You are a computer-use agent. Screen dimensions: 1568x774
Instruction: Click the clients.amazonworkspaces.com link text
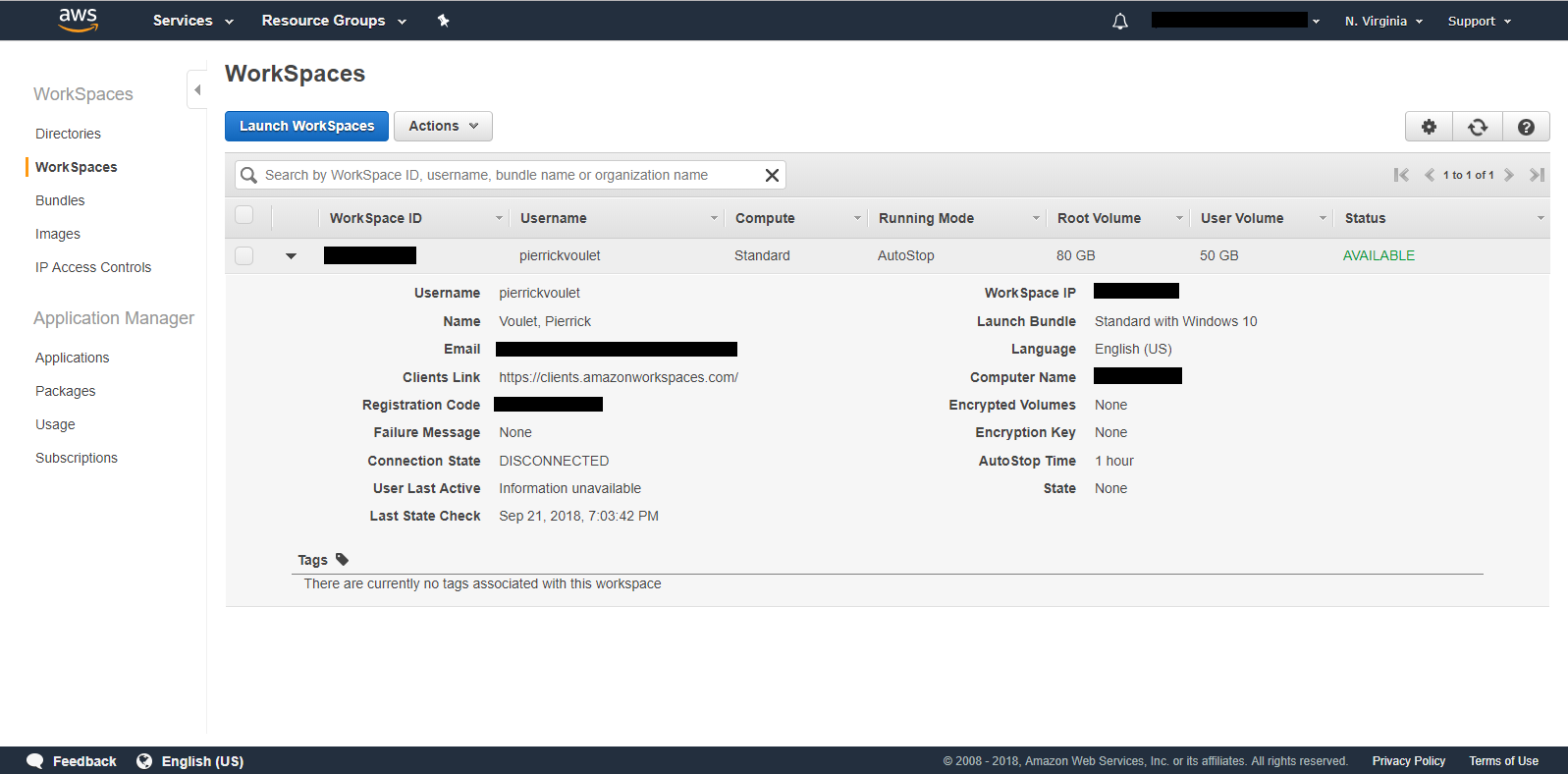[x=619, y=377]
